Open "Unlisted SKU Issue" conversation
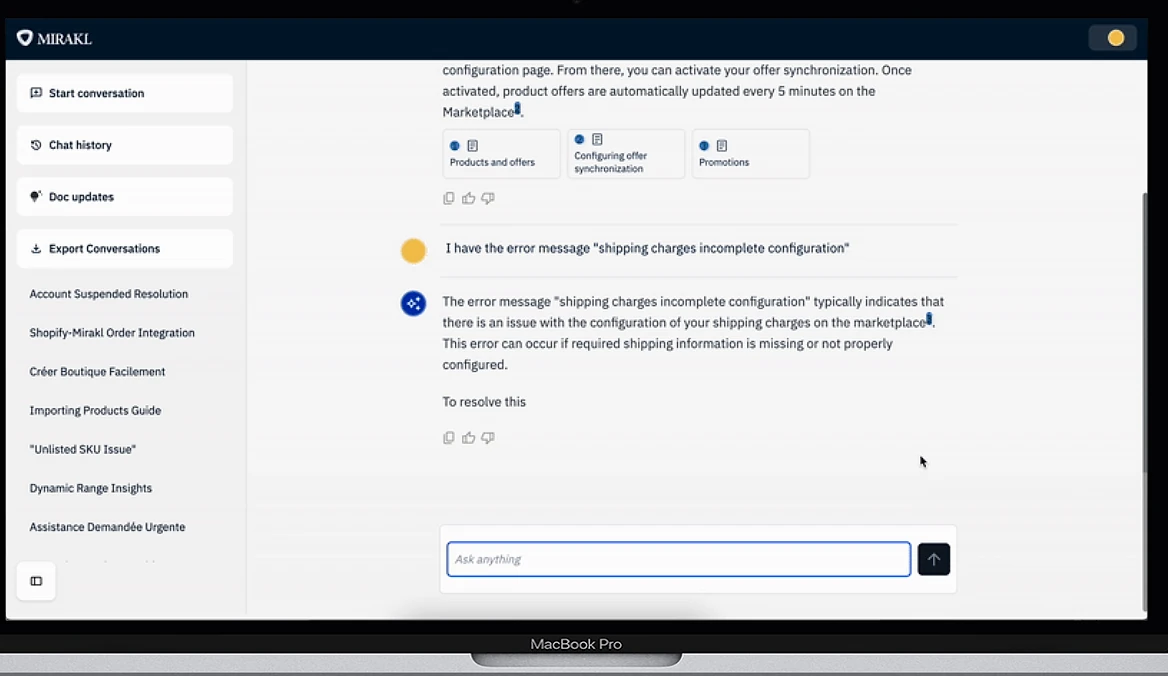Screen dimensions: 1168x676 click(83, 449)
